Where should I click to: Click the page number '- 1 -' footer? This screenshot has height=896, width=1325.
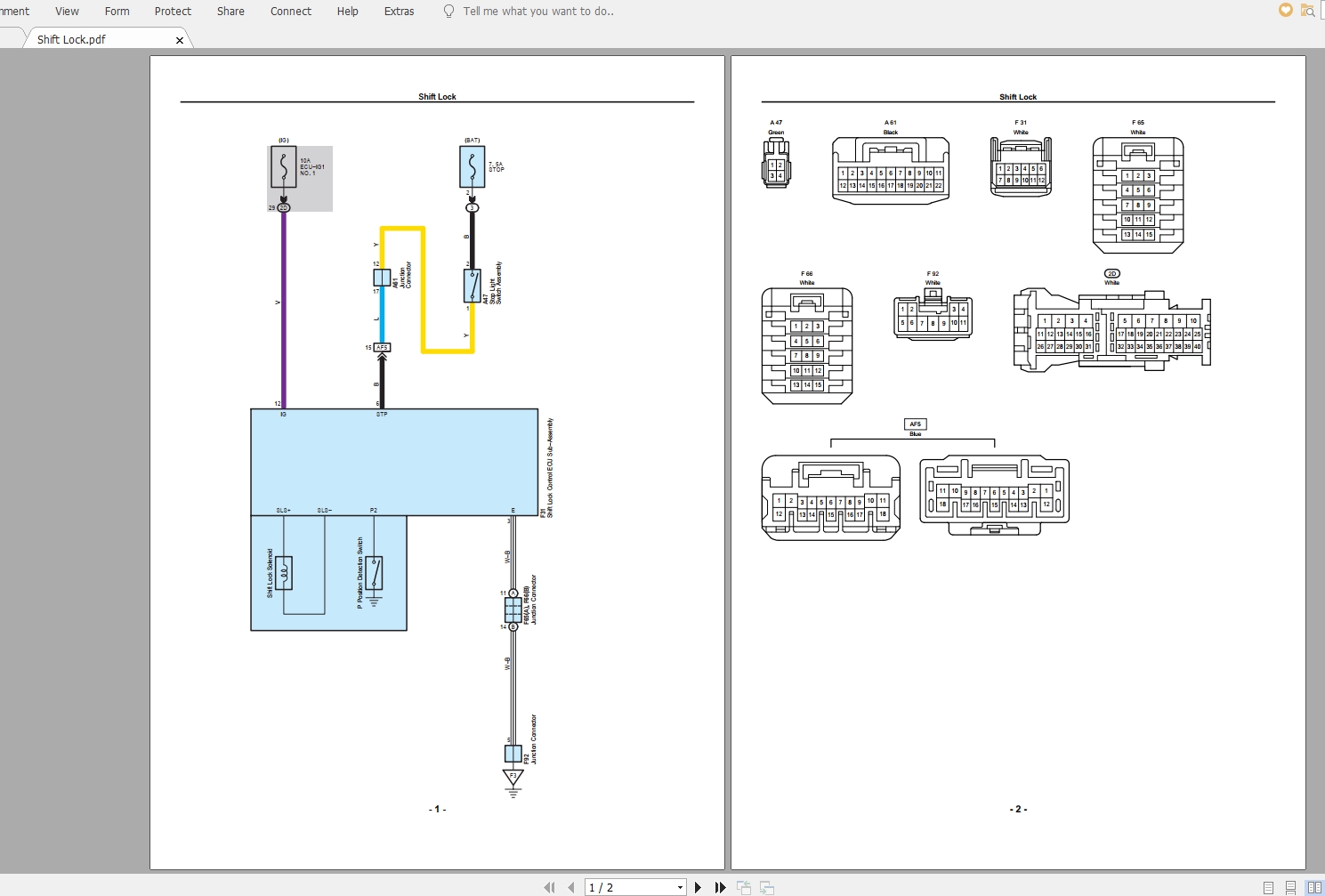pos(437,809)
